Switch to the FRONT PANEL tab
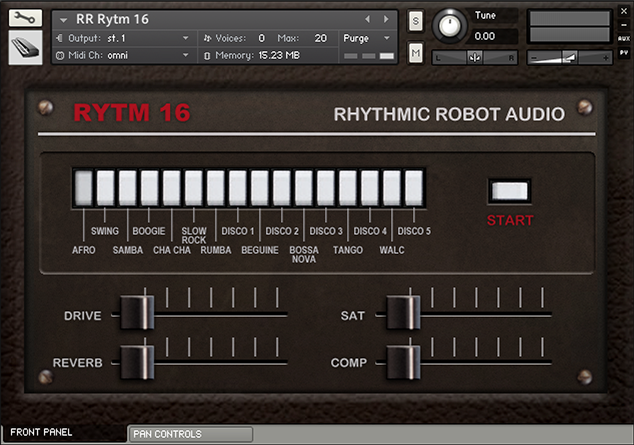634x445 pixels. coord(63,433)
